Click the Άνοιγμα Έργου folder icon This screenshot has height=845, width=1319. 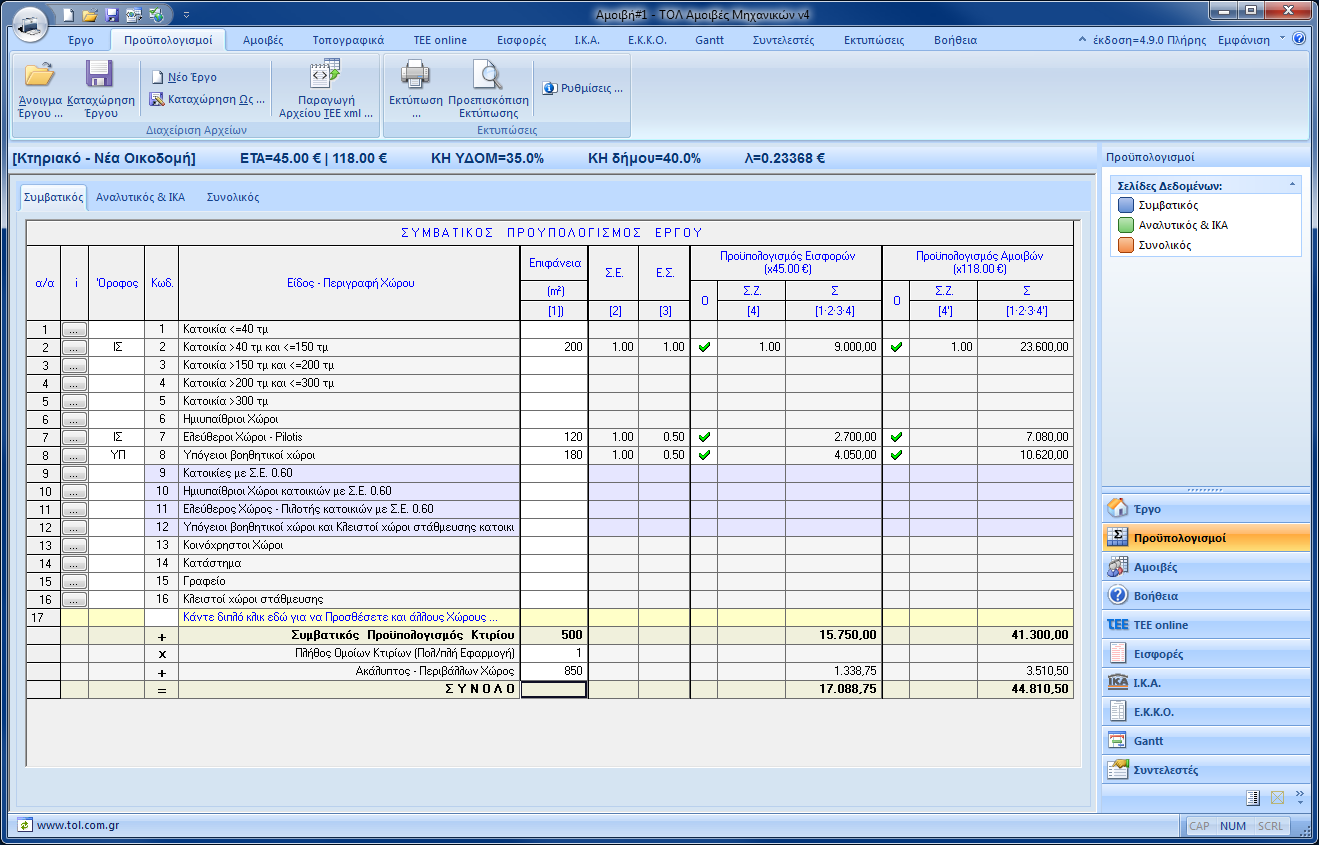click(40, 74)
